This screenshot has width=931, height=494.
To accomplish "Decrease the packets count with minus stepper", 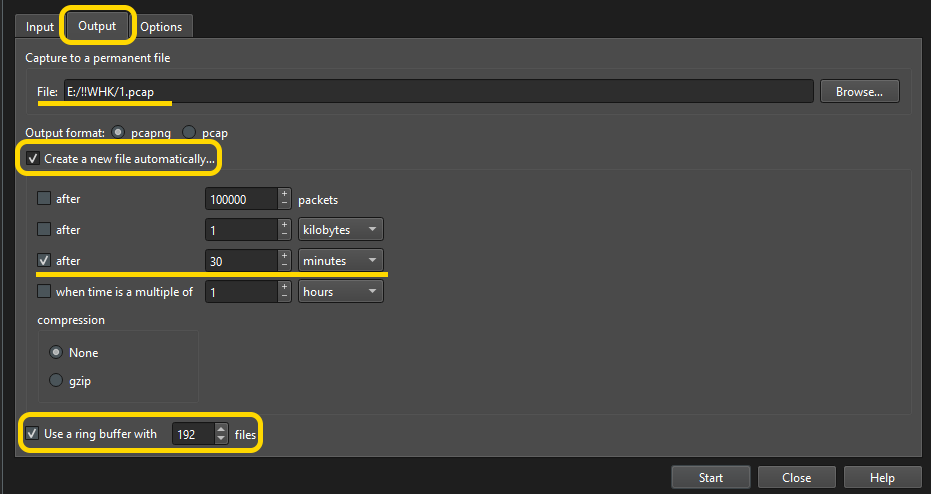I will [x=284, y=204].
